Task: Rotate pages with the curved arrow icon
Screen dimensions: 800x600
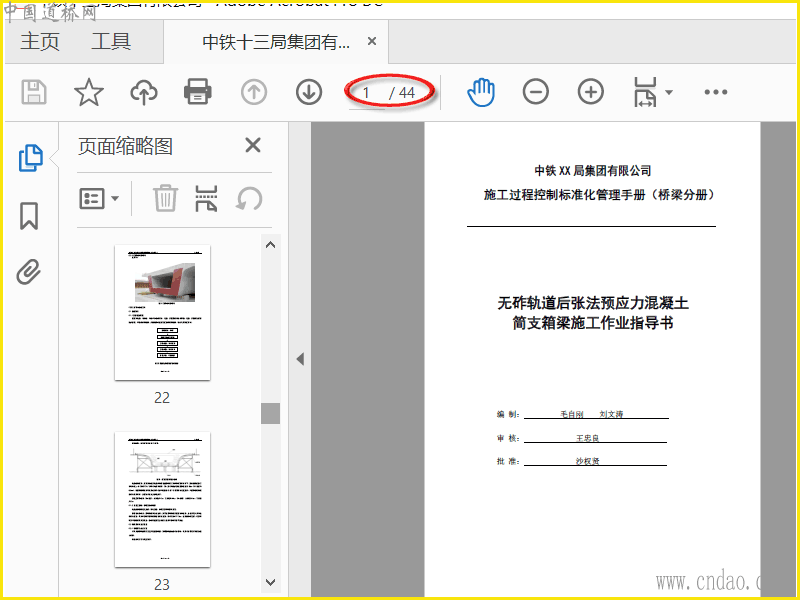Action: click(x=249, y=198)
